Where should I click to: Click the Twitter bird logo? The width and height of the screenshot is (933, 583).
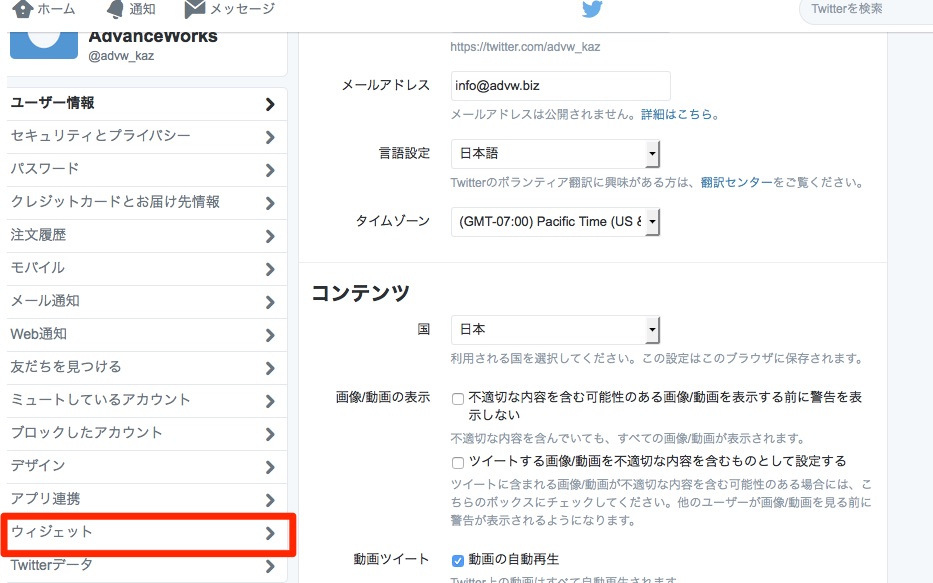point(592,9)
